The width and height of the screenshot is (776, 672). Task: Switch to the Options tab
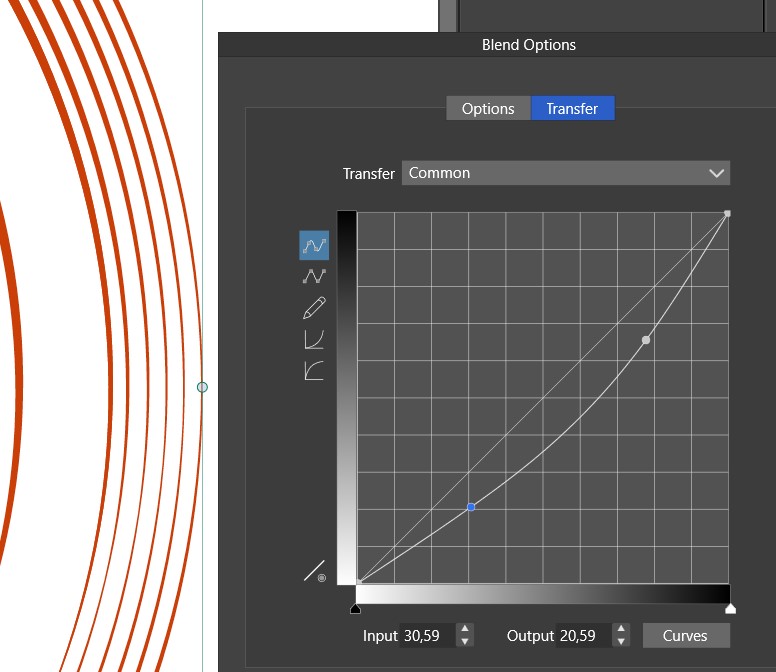[488, 109]
